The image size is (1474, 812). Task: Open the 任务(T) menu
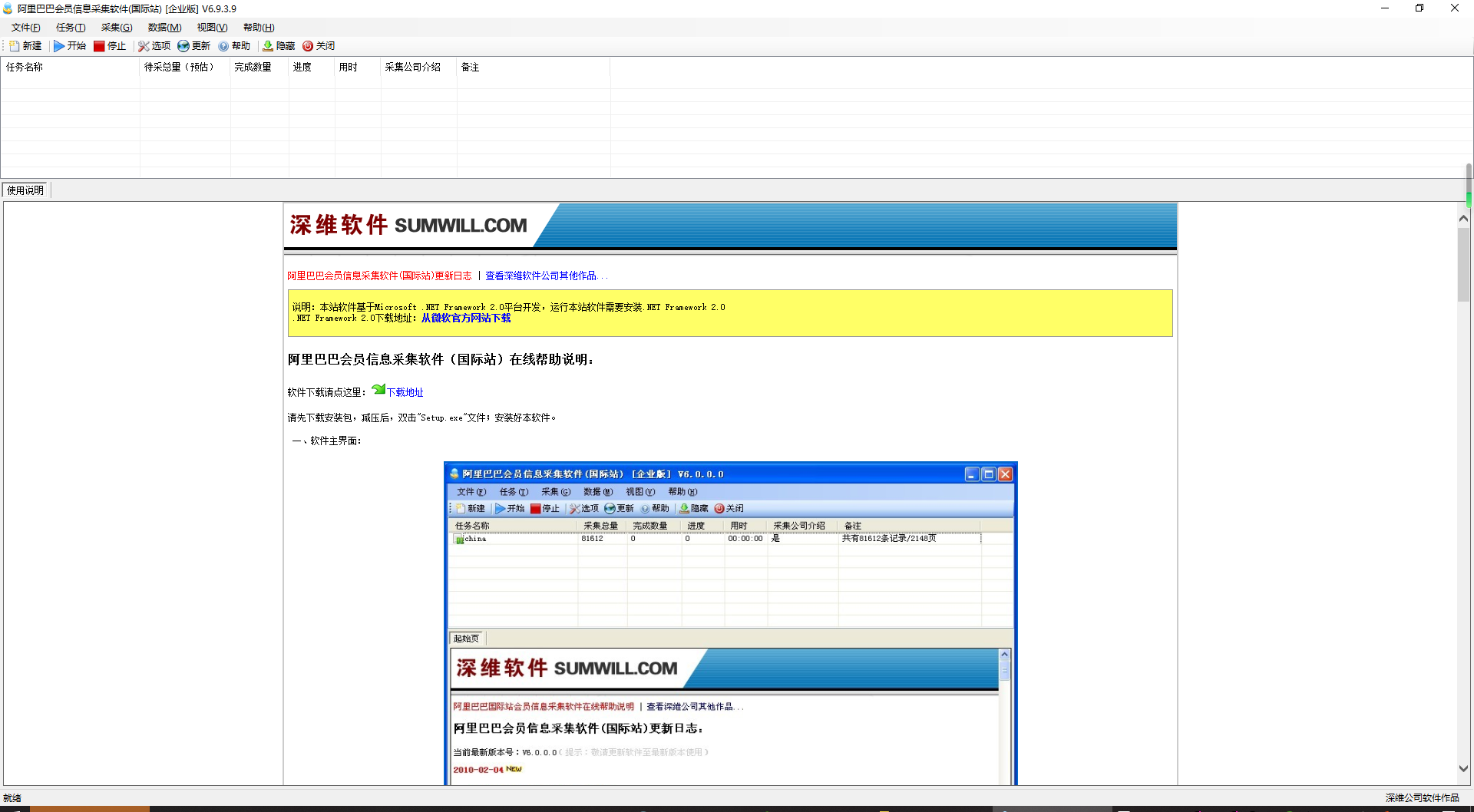click(x=71, y=28)
